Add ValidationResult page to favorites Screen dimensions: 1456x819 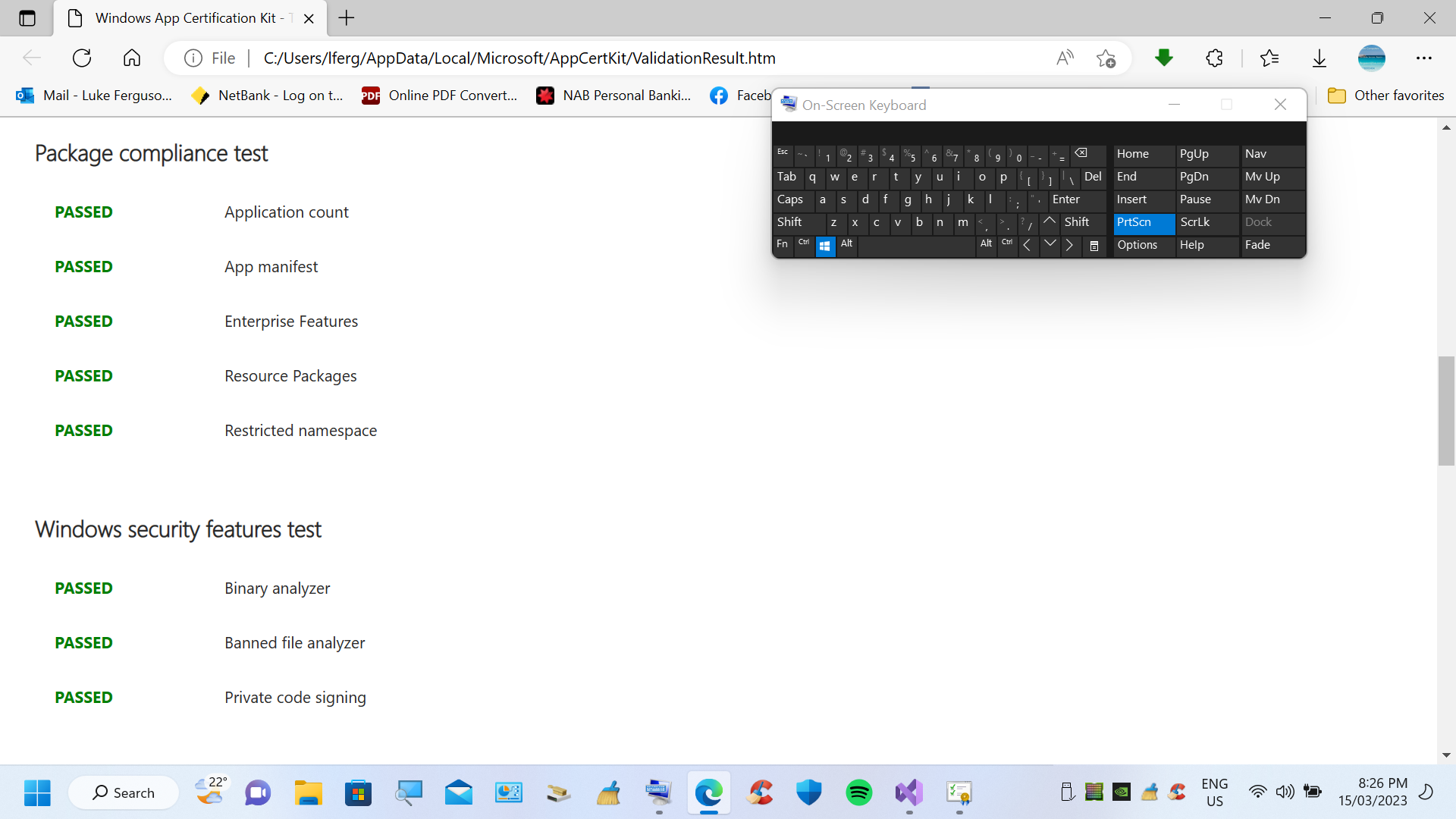click(x=1106, y=58)
